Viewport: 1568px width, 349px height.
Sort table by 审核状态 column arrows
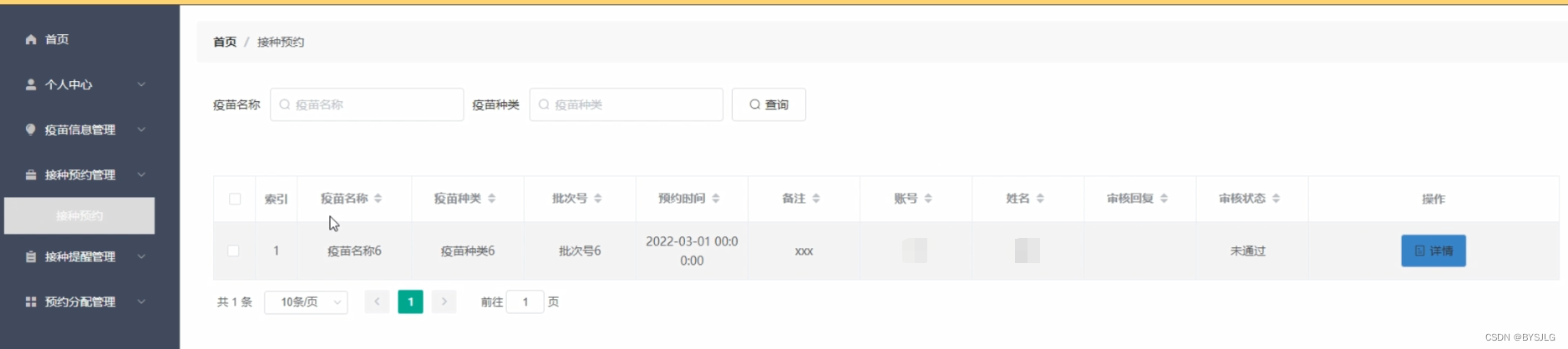(x=1276, y=199)
